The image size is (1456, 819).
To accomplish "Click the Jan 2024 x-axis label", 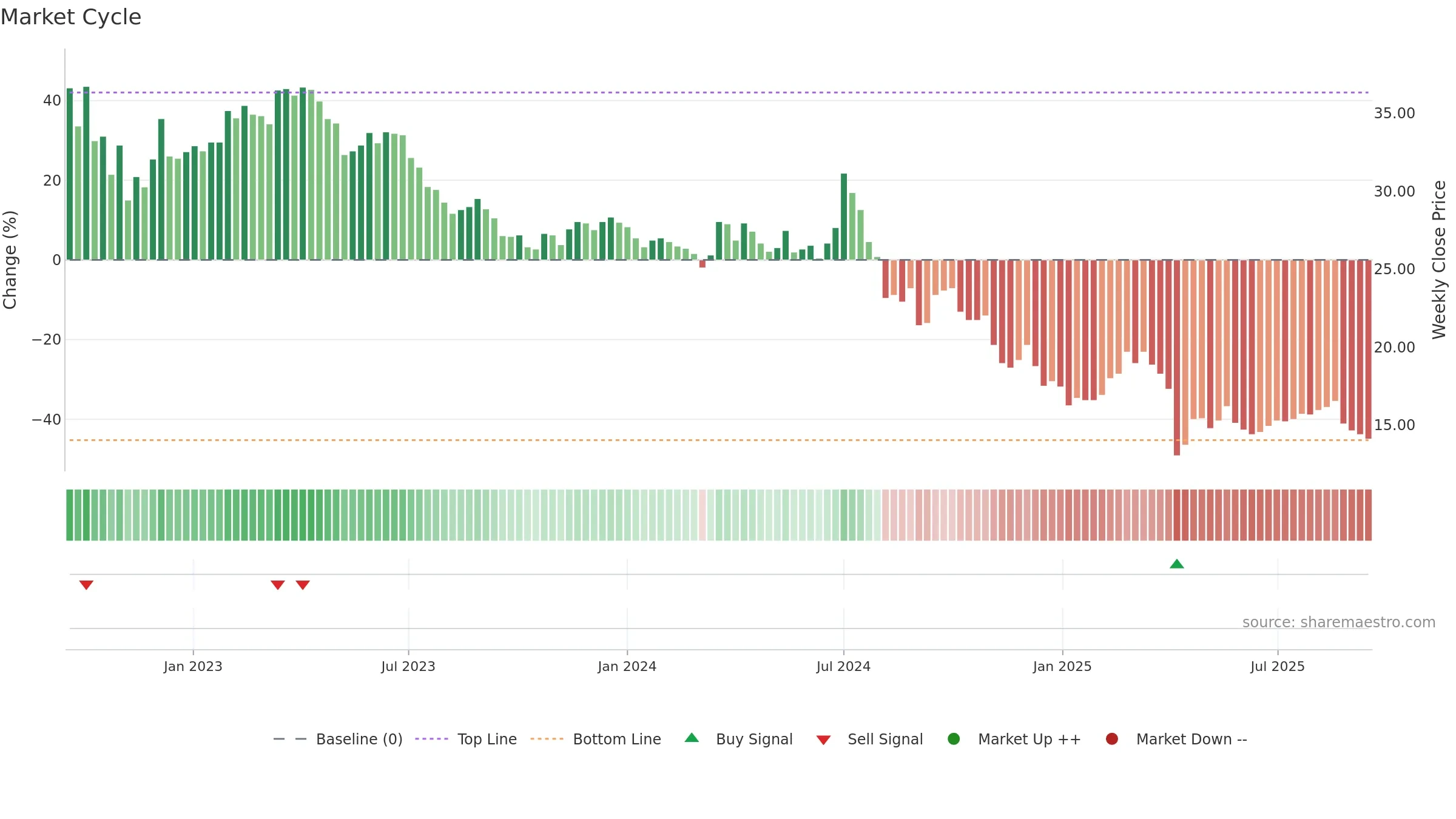I will (627, 667).
